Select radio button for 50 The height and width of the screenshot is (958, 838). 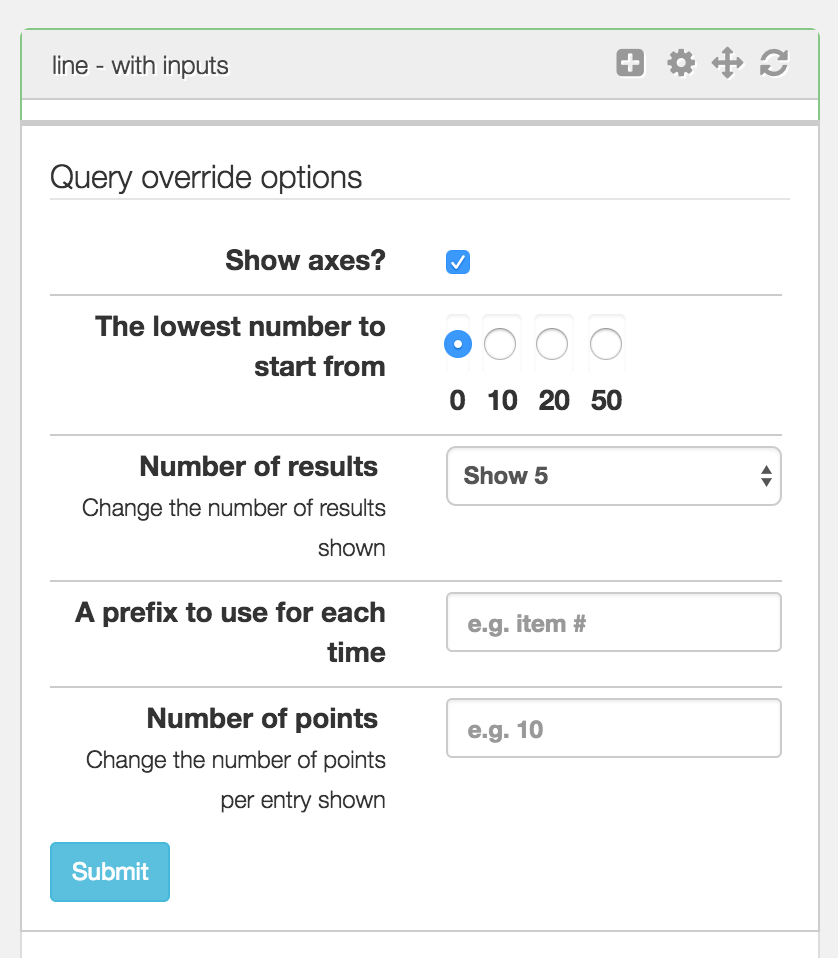pos(606,344)
